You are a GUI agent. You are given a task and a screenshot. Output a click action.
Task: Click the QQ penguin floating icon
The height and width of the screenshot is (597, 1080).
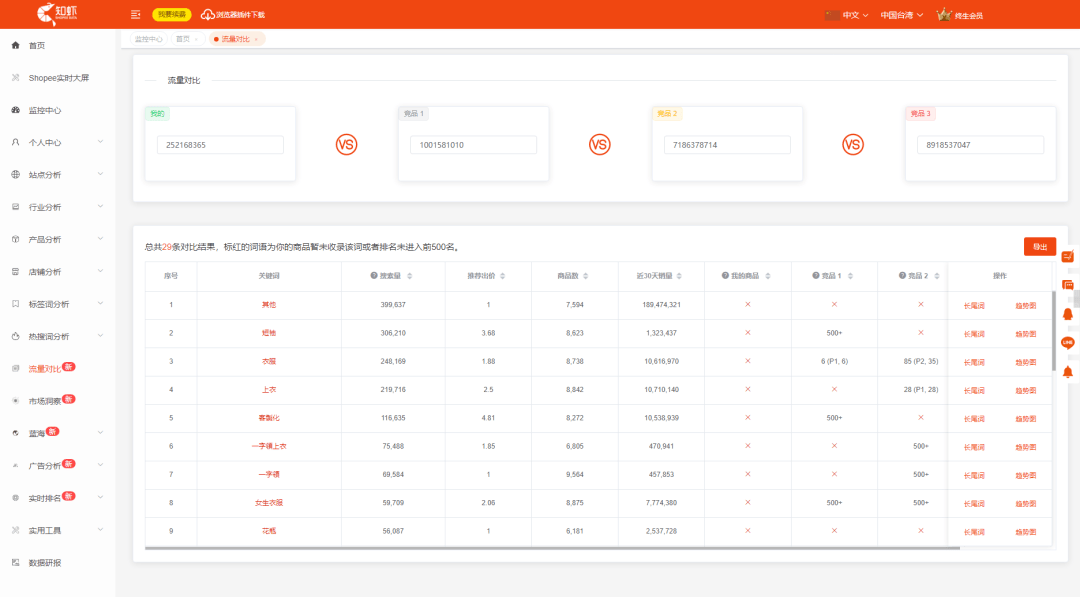tap(1068, 314)
